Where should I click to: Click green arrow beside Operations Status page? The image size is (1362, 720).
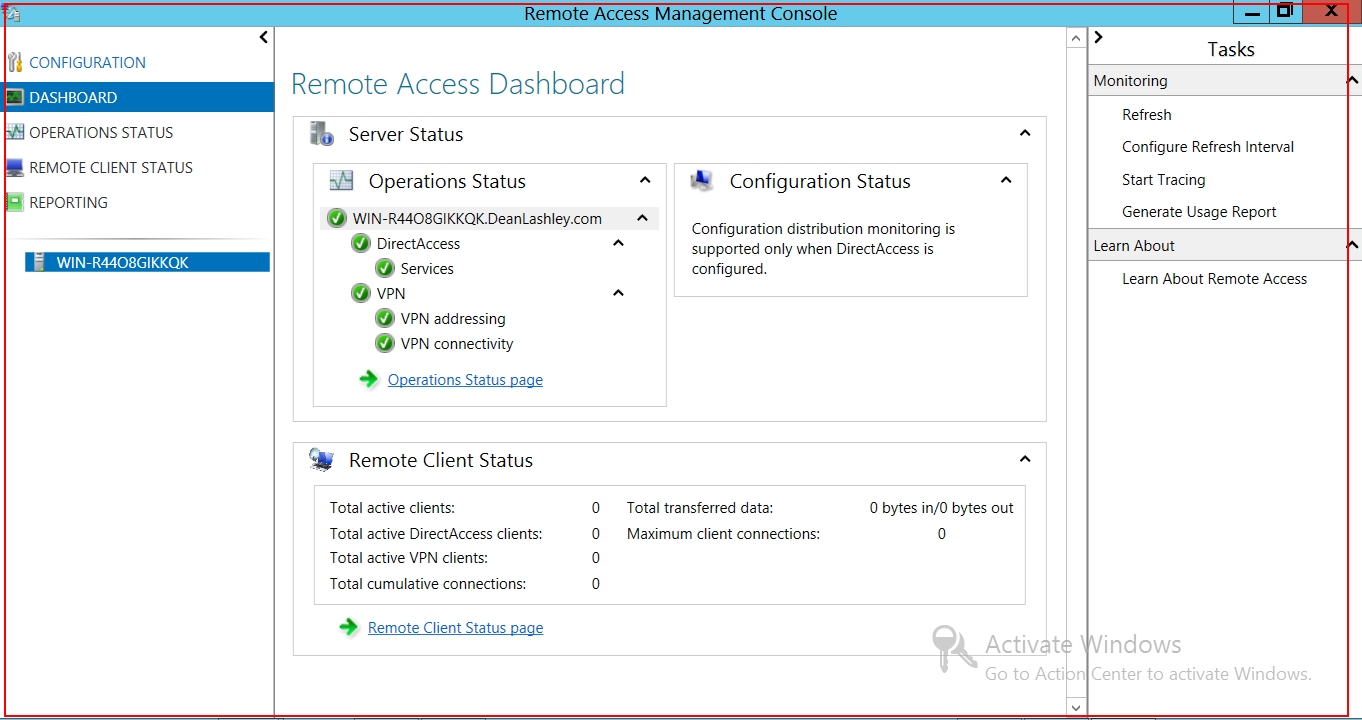click(x=369, y=379)
